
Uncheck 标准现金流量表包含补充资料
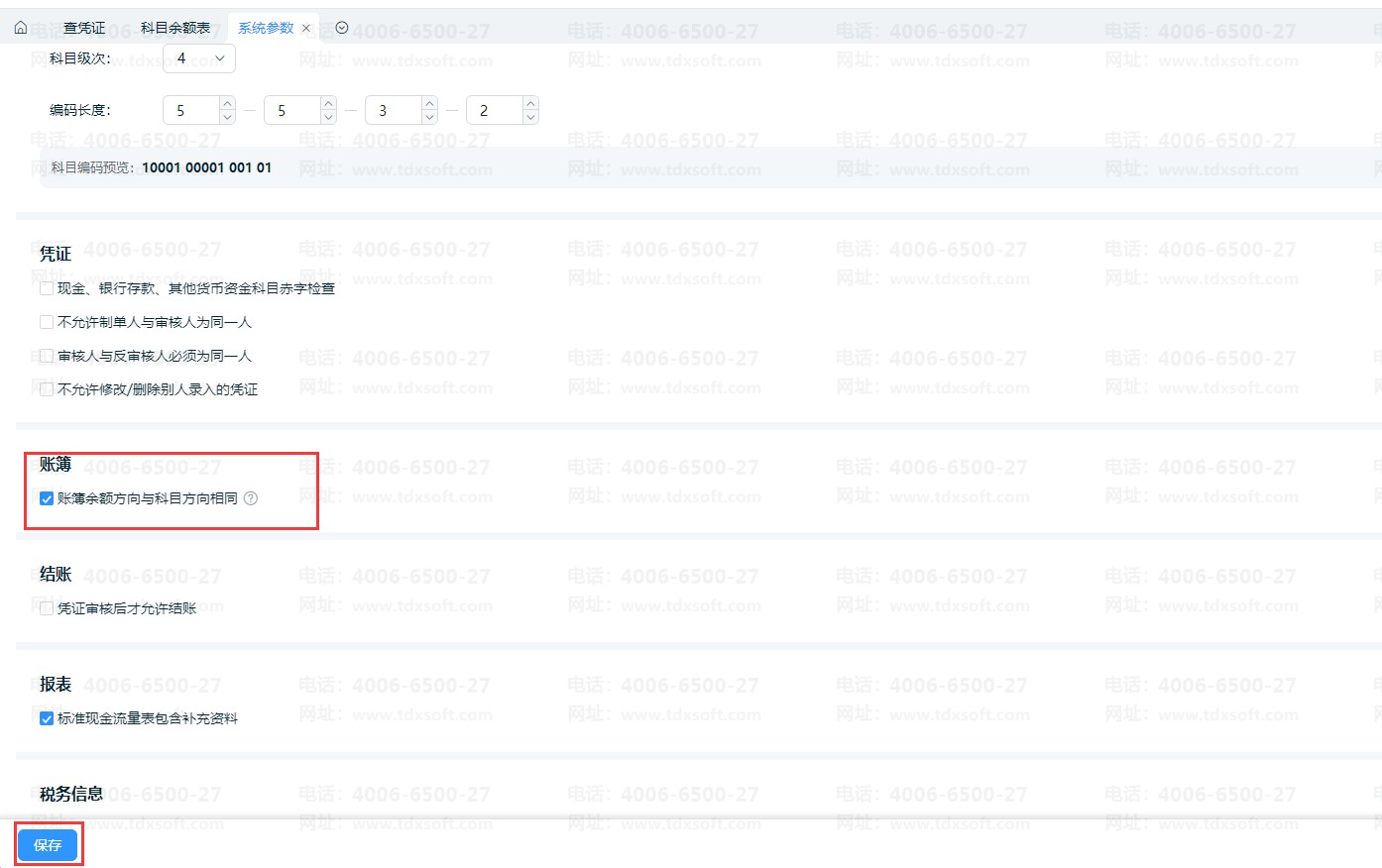(x=47, y=719)
